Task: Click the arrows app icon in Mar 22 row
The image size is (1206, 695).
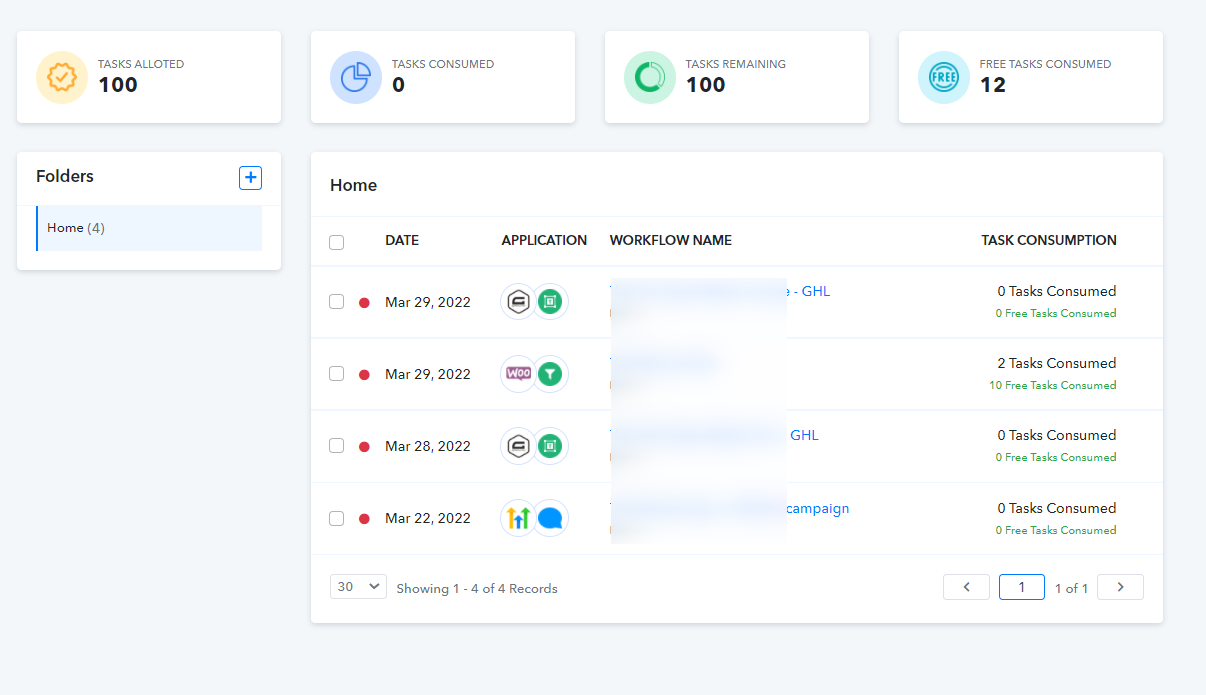Action: point(518,518)
